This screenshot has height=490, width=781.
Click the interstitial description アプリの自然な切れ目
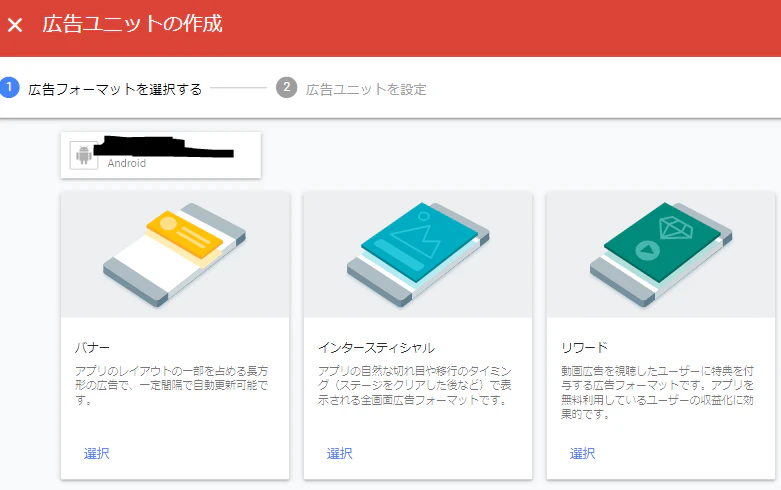click(415, 385)
